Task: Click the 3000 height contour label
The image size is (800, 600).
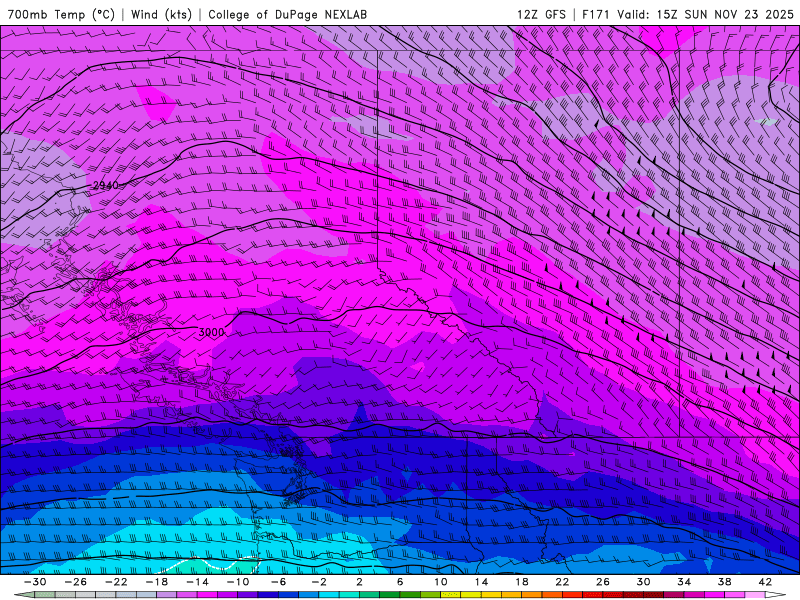Action: tap(211, 332)
